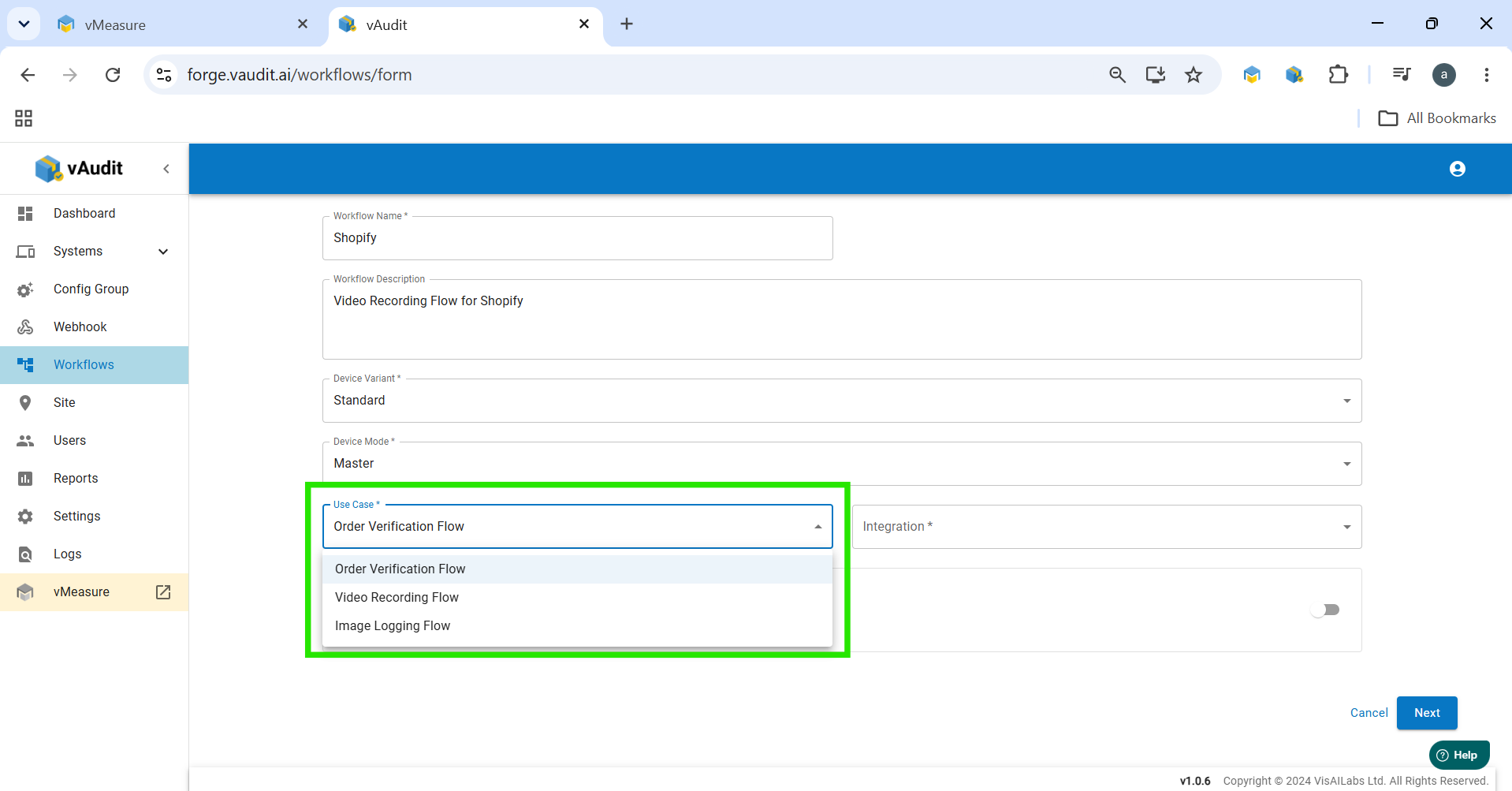
Task: Click the v1.0.6 version text
Action: pos(1195,781)
